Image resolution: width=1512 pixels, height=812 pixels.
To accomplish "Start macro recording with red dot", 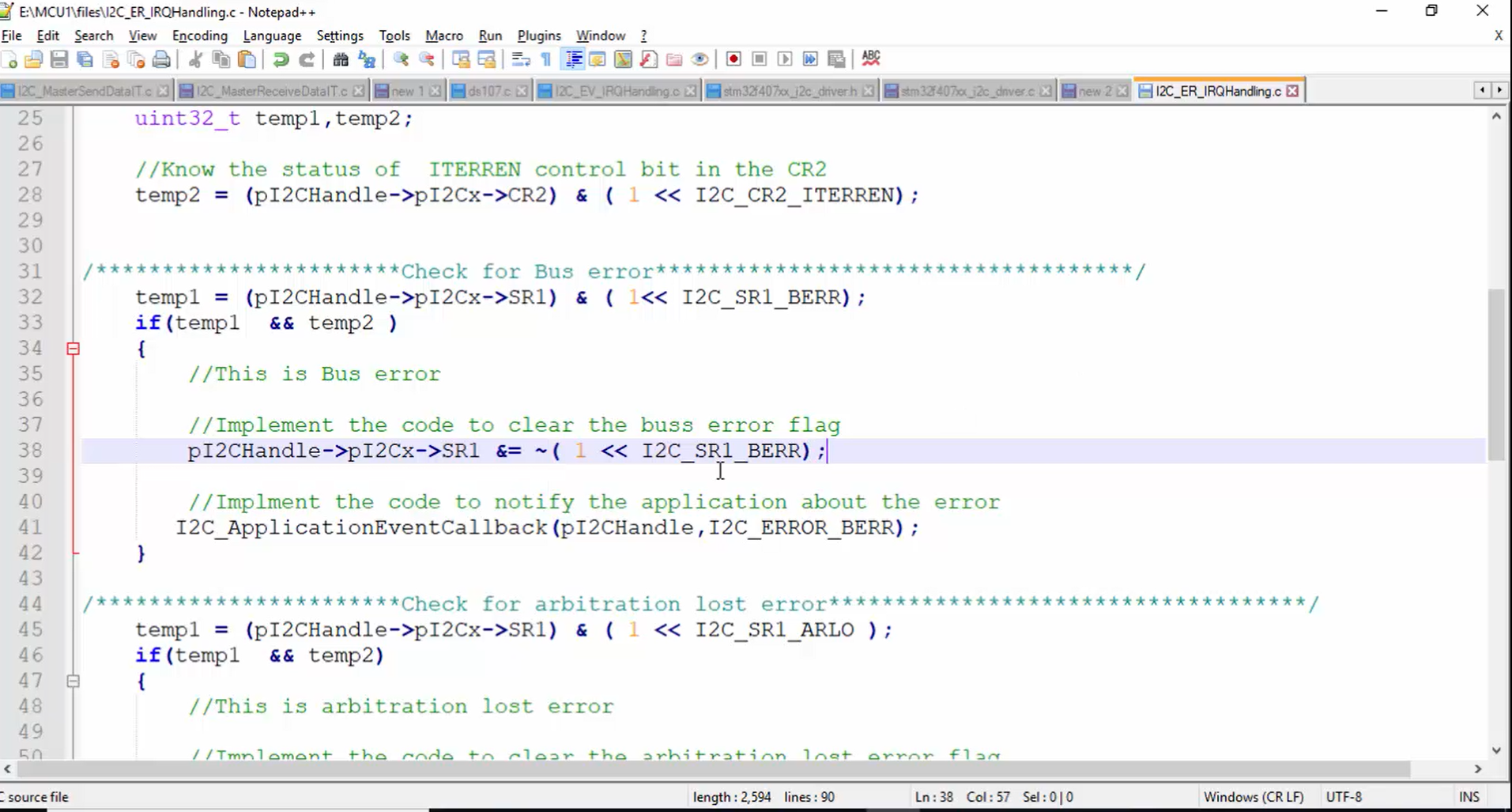I will point(733,59).
